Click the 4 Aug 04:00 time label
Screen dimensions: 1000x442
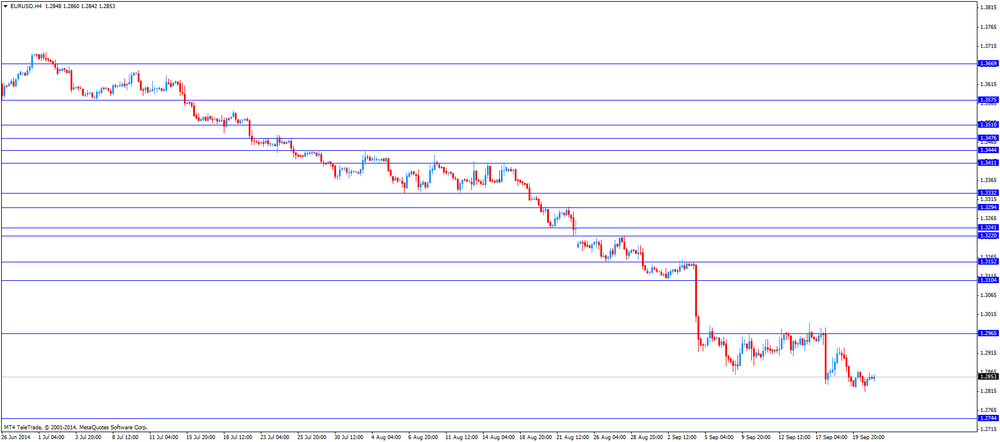coord(385,438)
